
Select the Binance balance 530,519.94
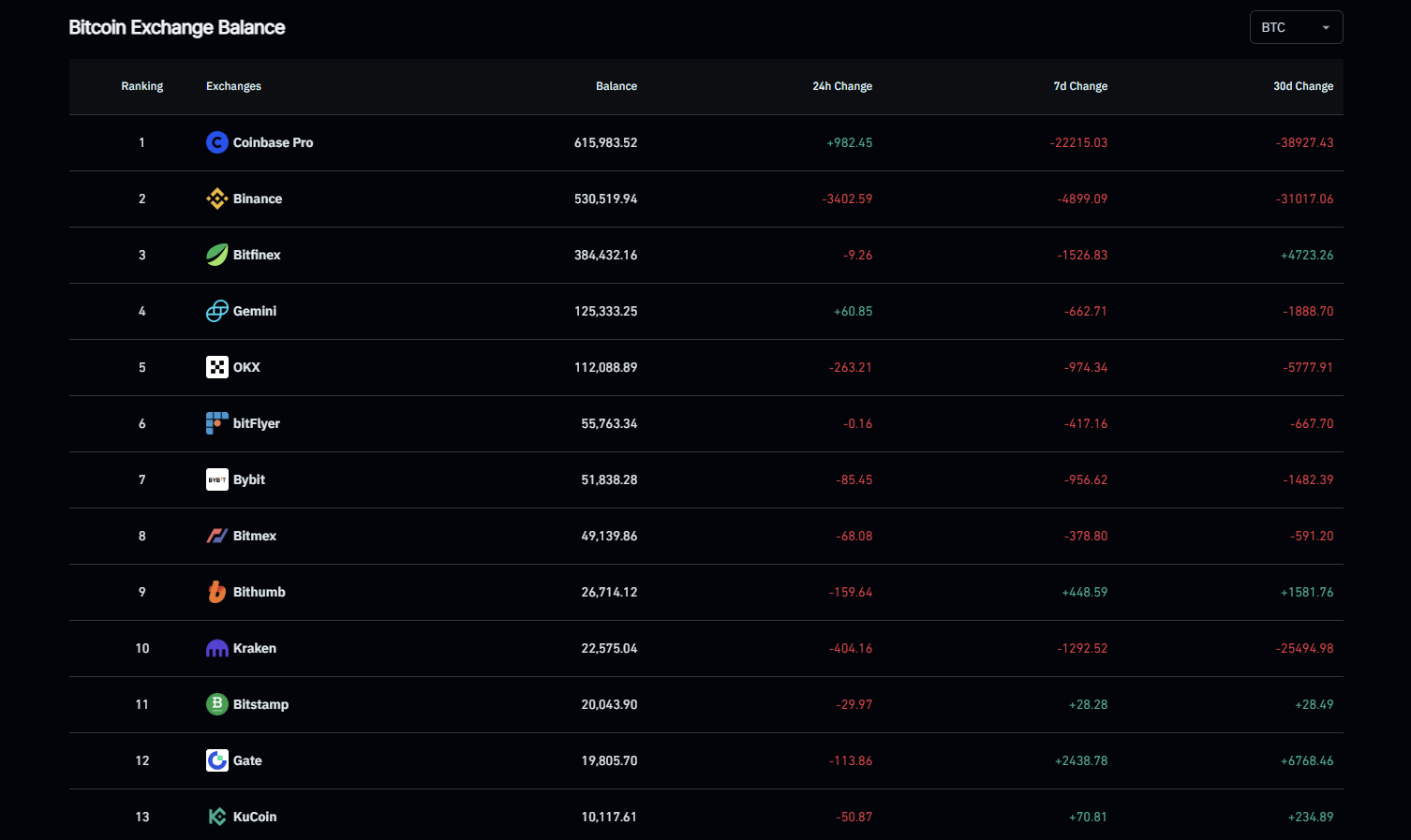(x=605, y=199)
